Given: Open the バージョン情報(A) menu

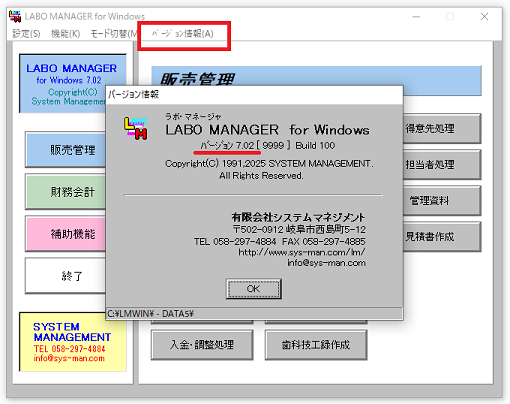Looking at the screenshot, I should 183,34.
